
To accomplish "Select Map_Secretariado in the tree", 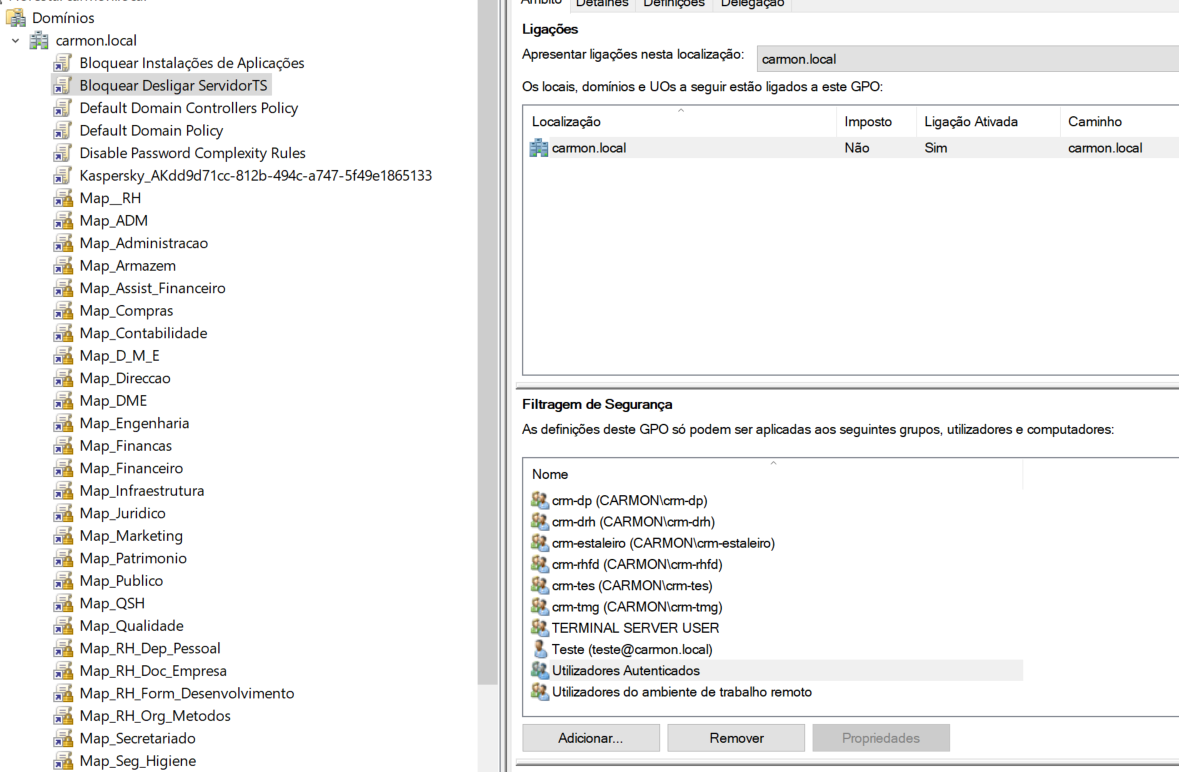I will [138, 738].
